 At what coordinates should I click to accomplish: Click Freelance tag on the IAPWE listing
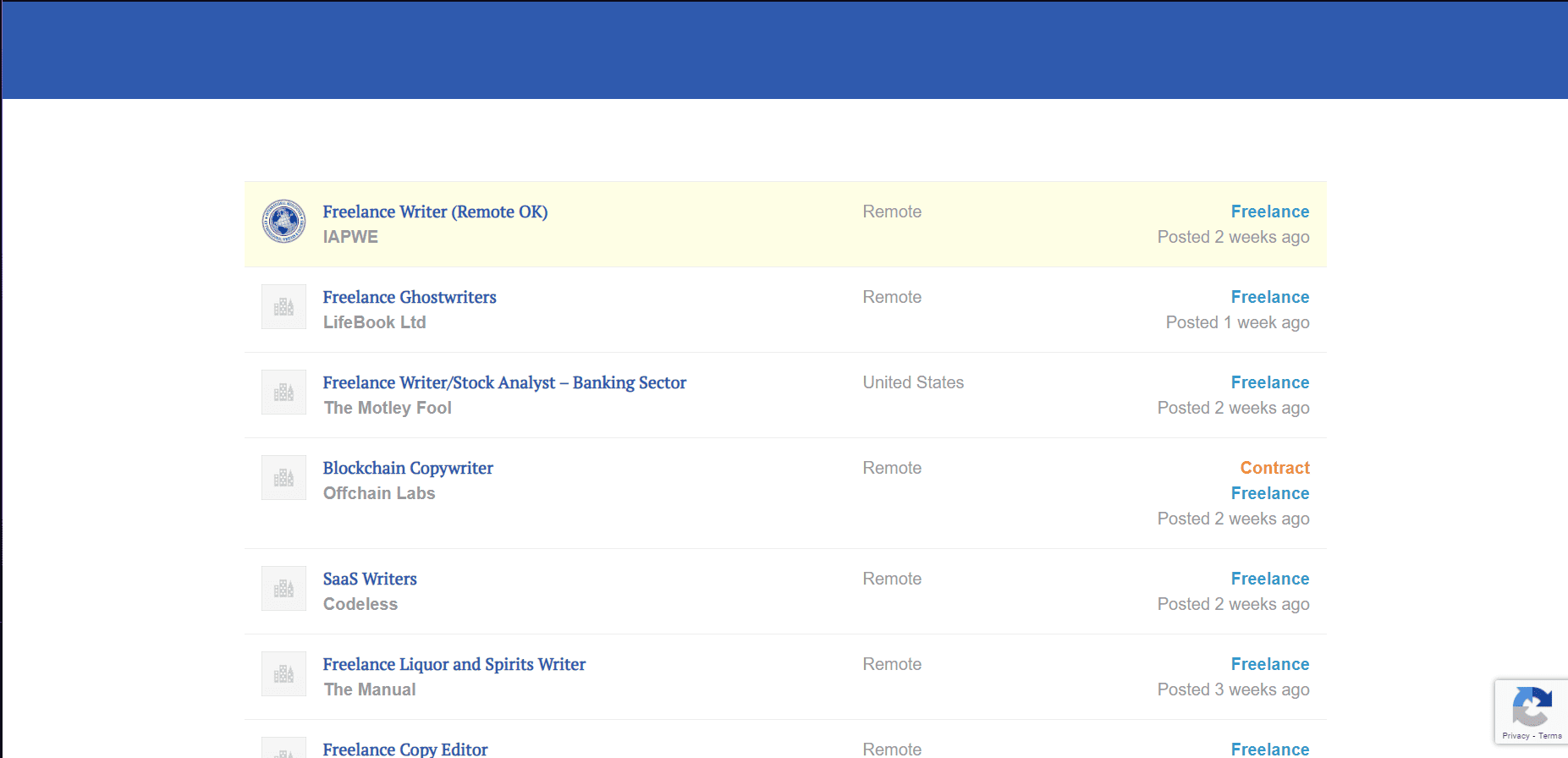[x=1269, y=211]
